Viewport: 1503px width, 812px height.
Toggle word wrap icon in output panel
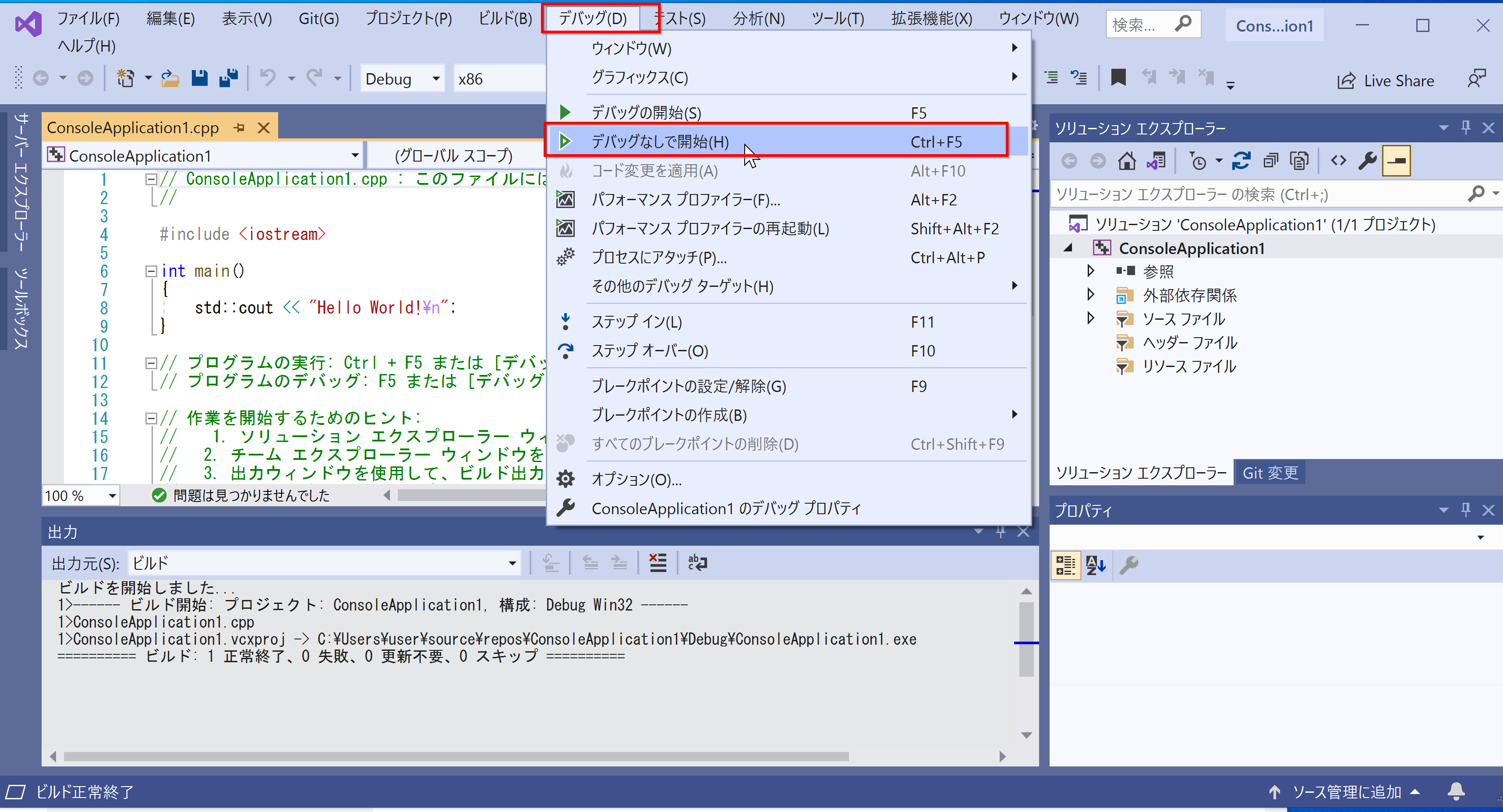tap(697, 563)
